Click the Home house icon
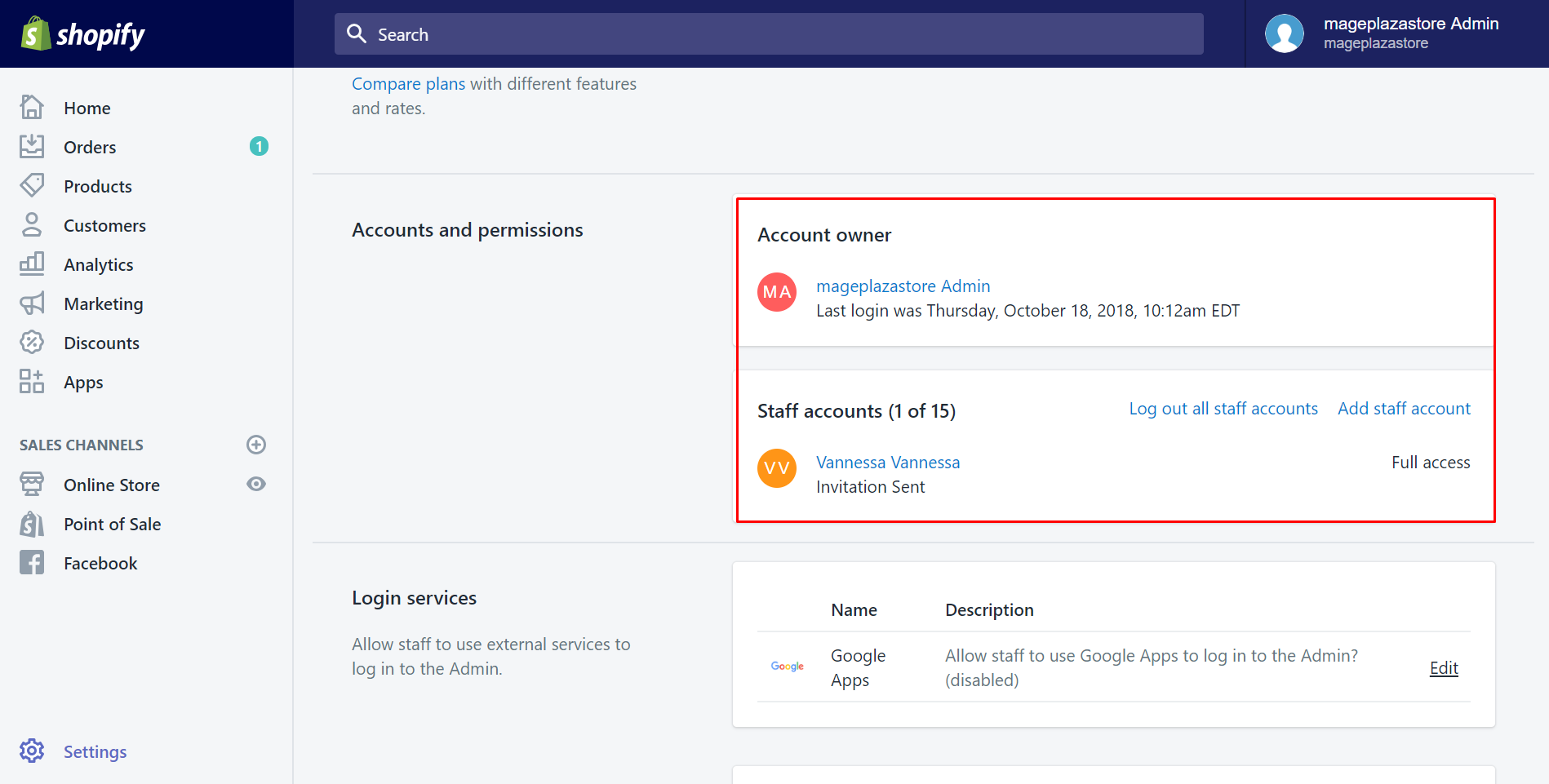This screenshot has height=784, width=1549. pos(32,108)
